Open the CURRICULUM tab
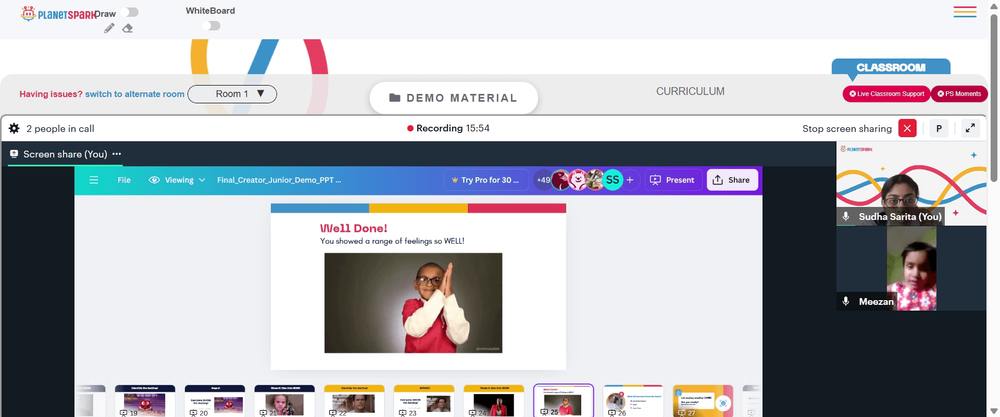 [690, 91]
